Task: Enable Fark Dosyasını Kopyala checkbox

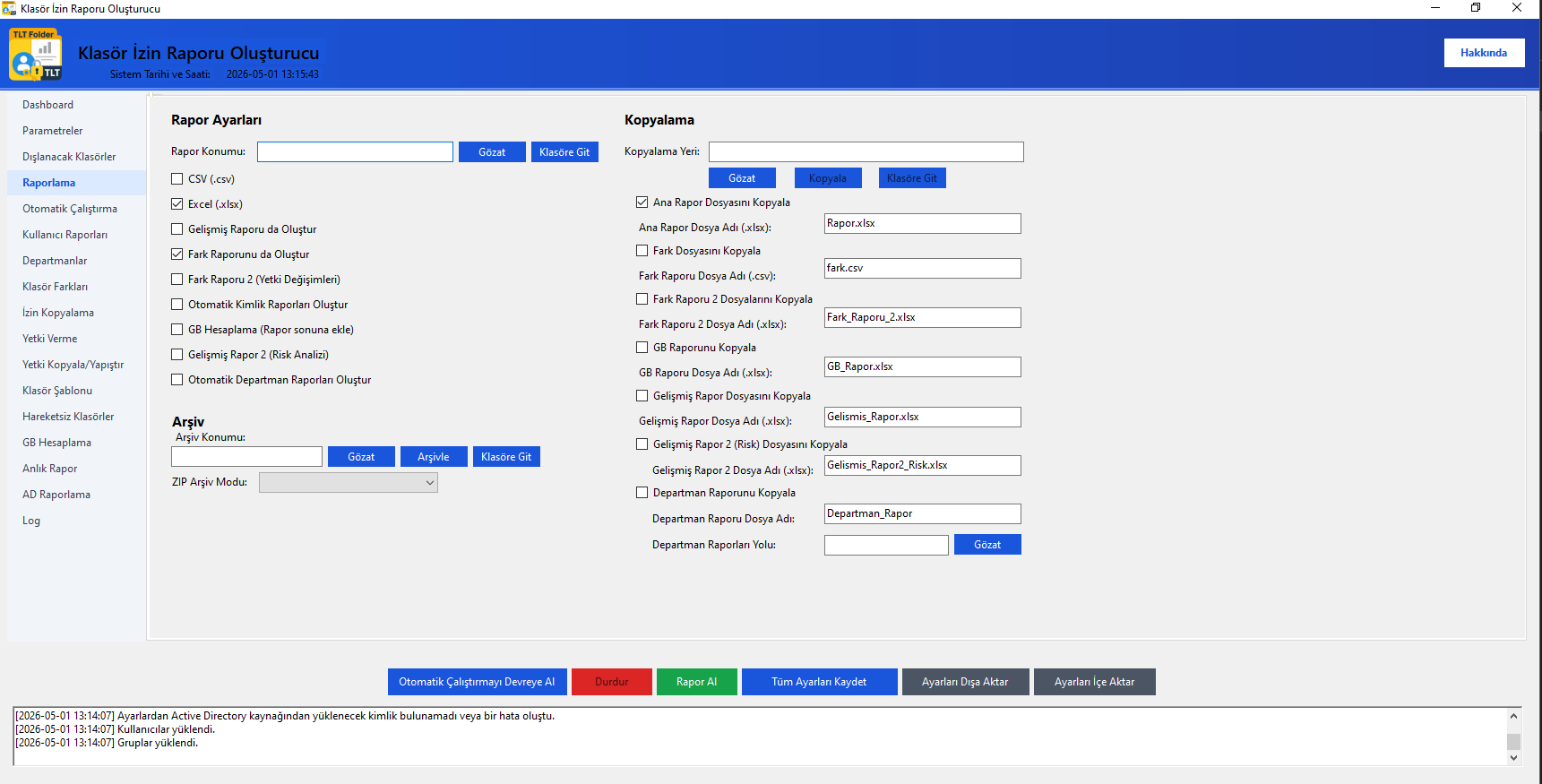Action: point(642,251)
